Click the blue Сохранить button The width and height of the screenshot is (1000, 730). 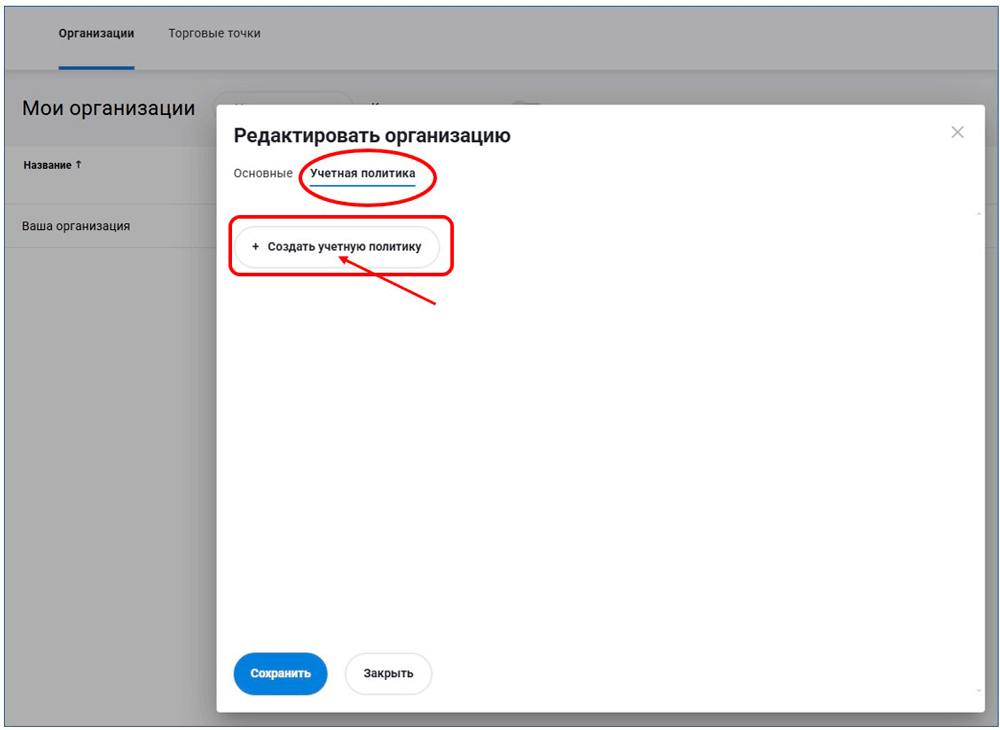click(x=280, y=673)
